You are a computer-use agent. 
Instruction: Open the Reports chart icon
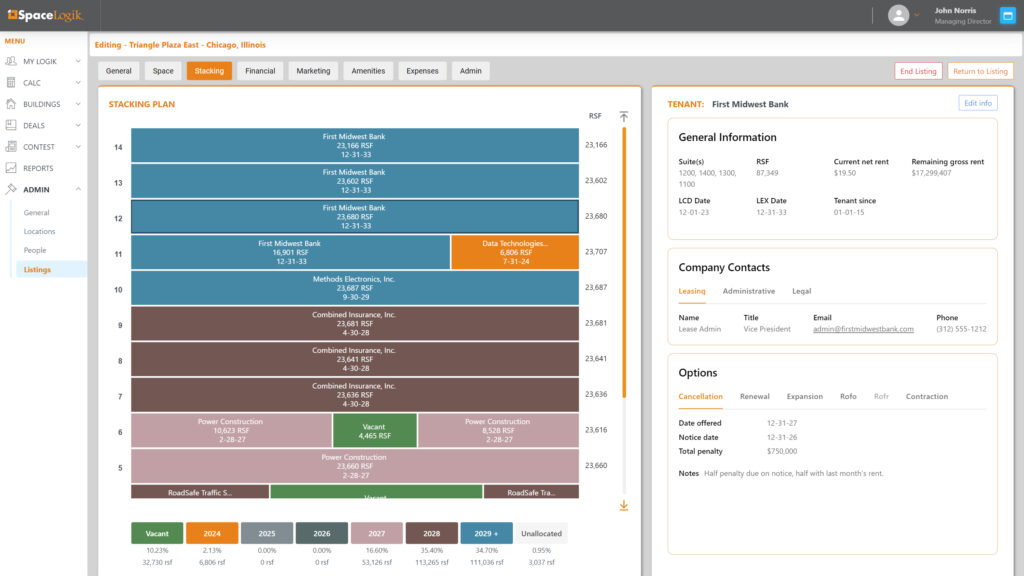(11, 168)
